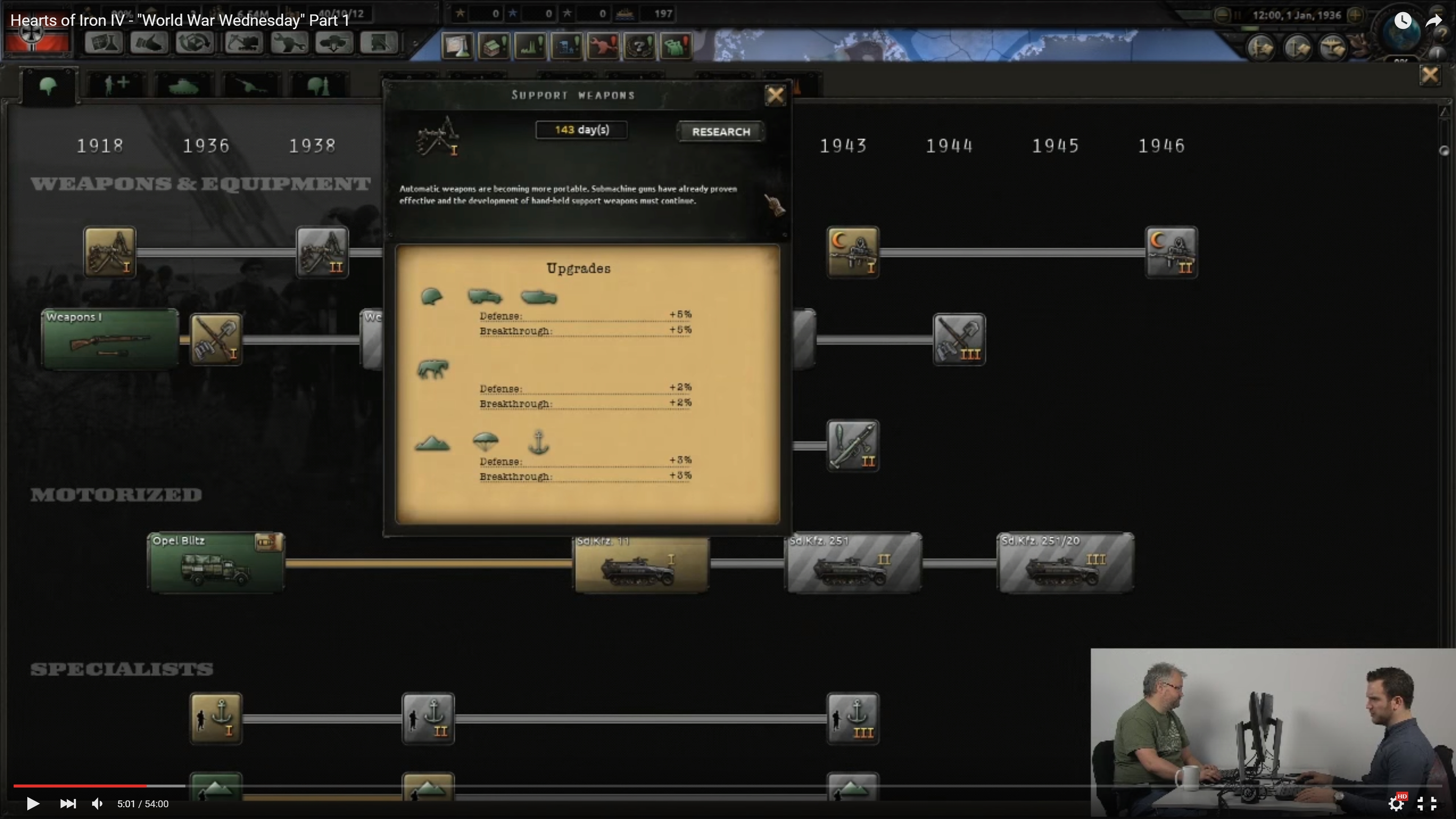This screenshot has width=1456, height=819.
Task: Open diplomacy using the thumbs-up icon
Action: point(149,43)
